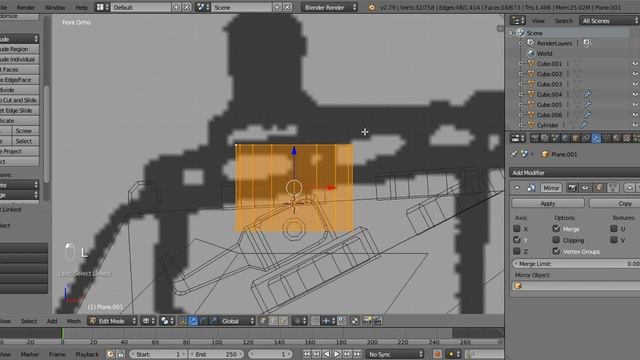The height and width of the screenshot is (360, 640).
Task: Select face select mode icon
Action: tap(283, 321)
